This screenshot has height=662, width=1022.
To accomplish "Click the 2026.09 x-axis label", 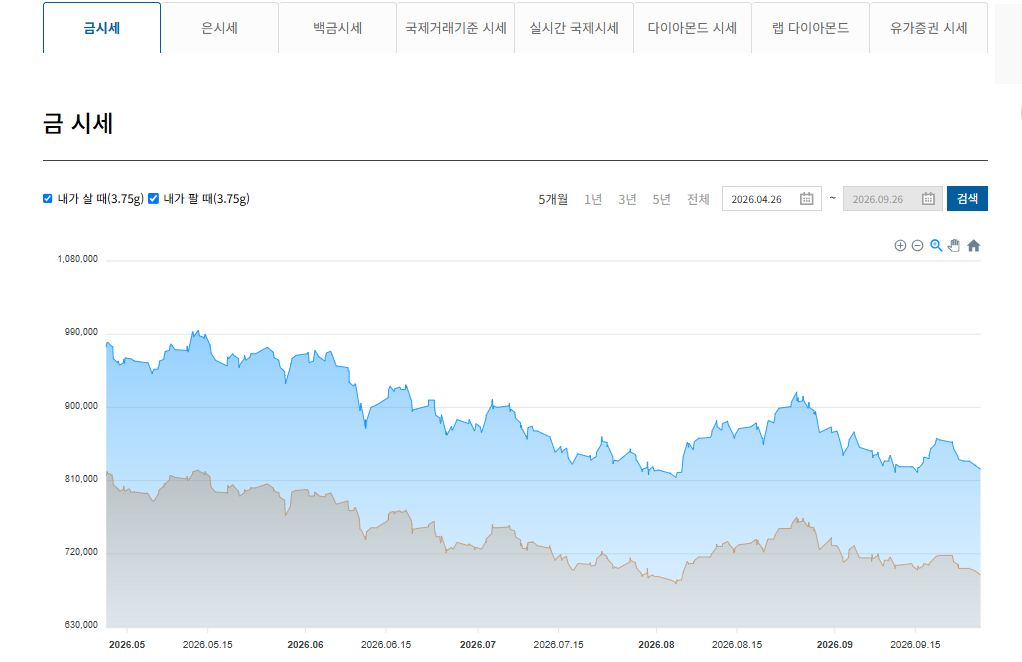I will pos(834,644).
